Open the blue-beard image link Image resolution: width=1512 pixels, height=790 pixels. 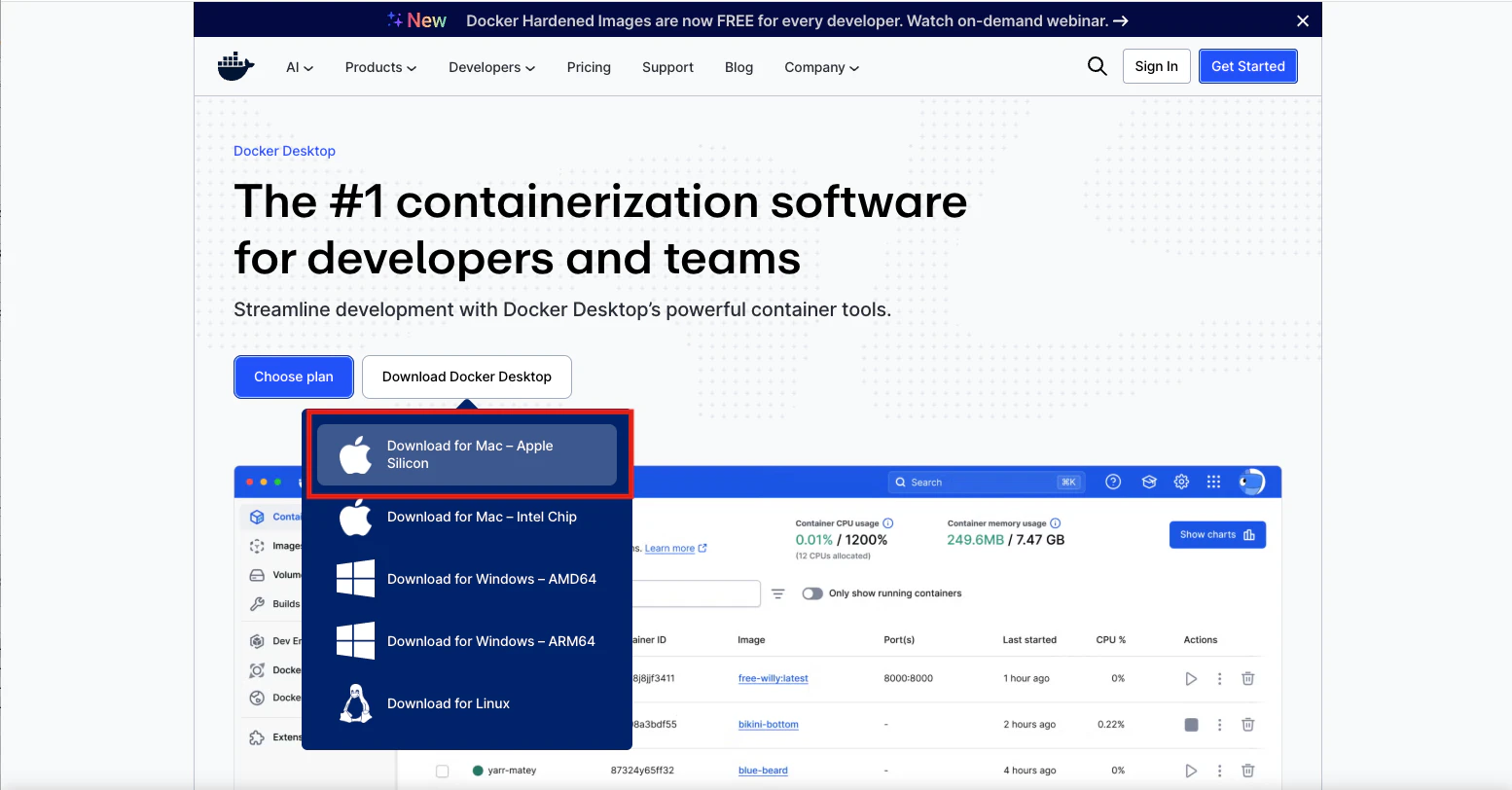tap(763, 771)
